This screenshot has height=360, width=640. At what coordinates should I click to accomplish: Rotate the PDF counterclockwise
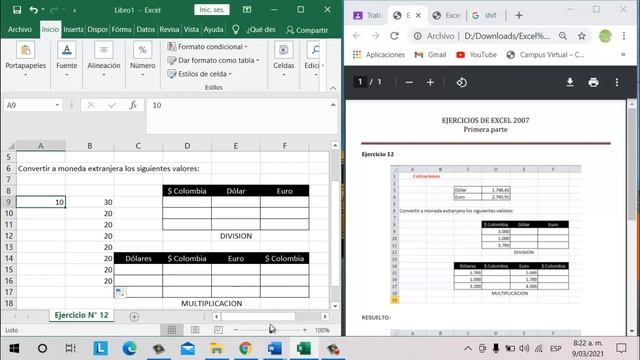(x=462, y=82)
